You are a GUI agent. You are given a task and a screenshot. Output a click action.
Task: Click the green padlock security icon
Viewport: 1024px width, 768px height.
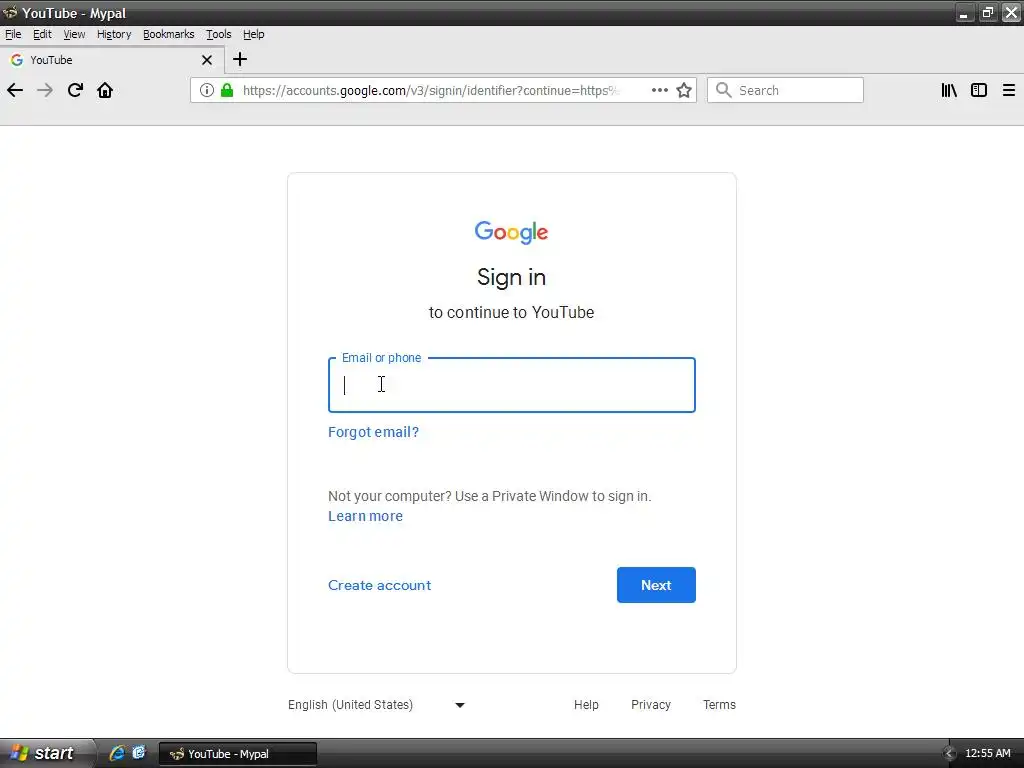click(x=227, y=90)
